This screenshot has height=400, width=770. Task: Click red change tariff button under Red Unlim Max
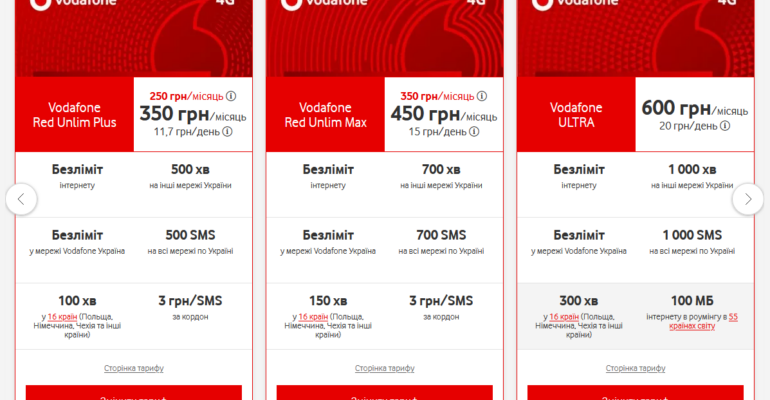385,393
